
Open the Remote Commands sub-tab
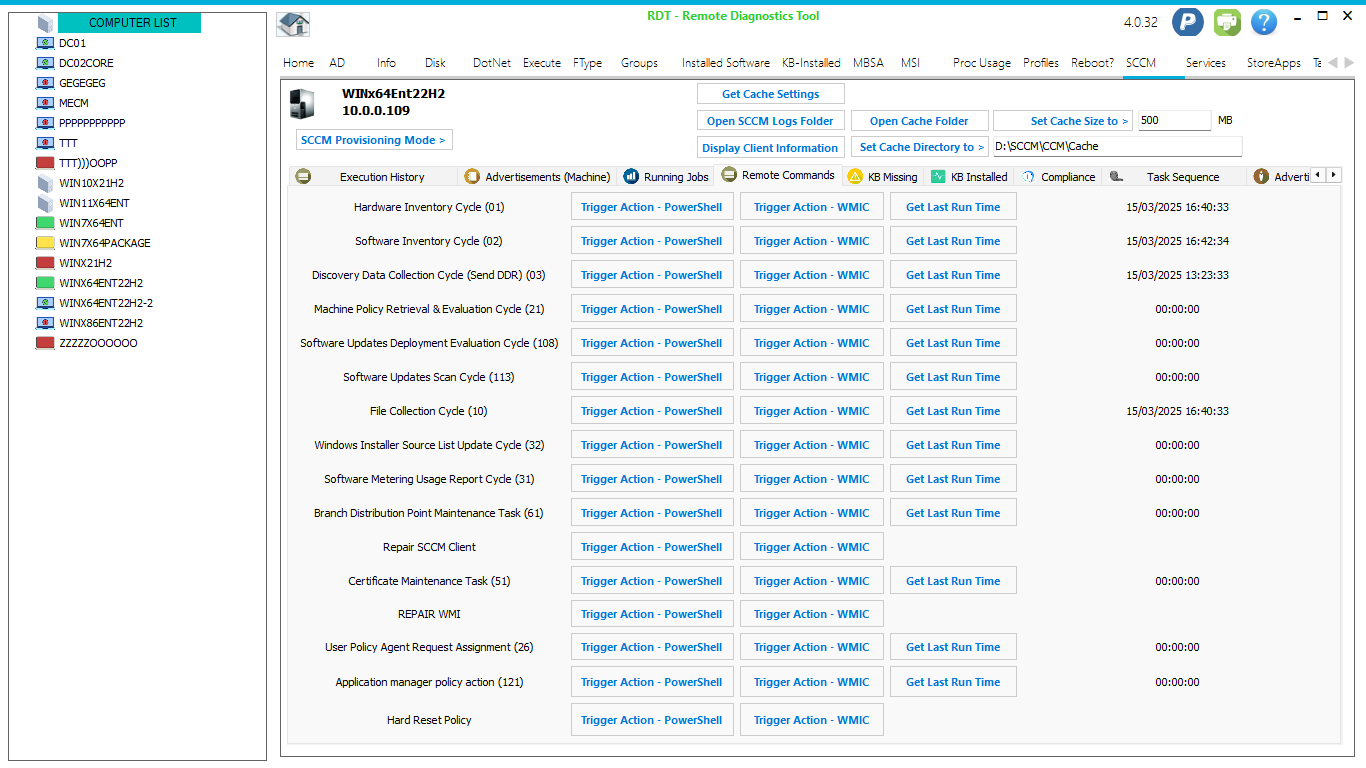click(x=779, y=175)
